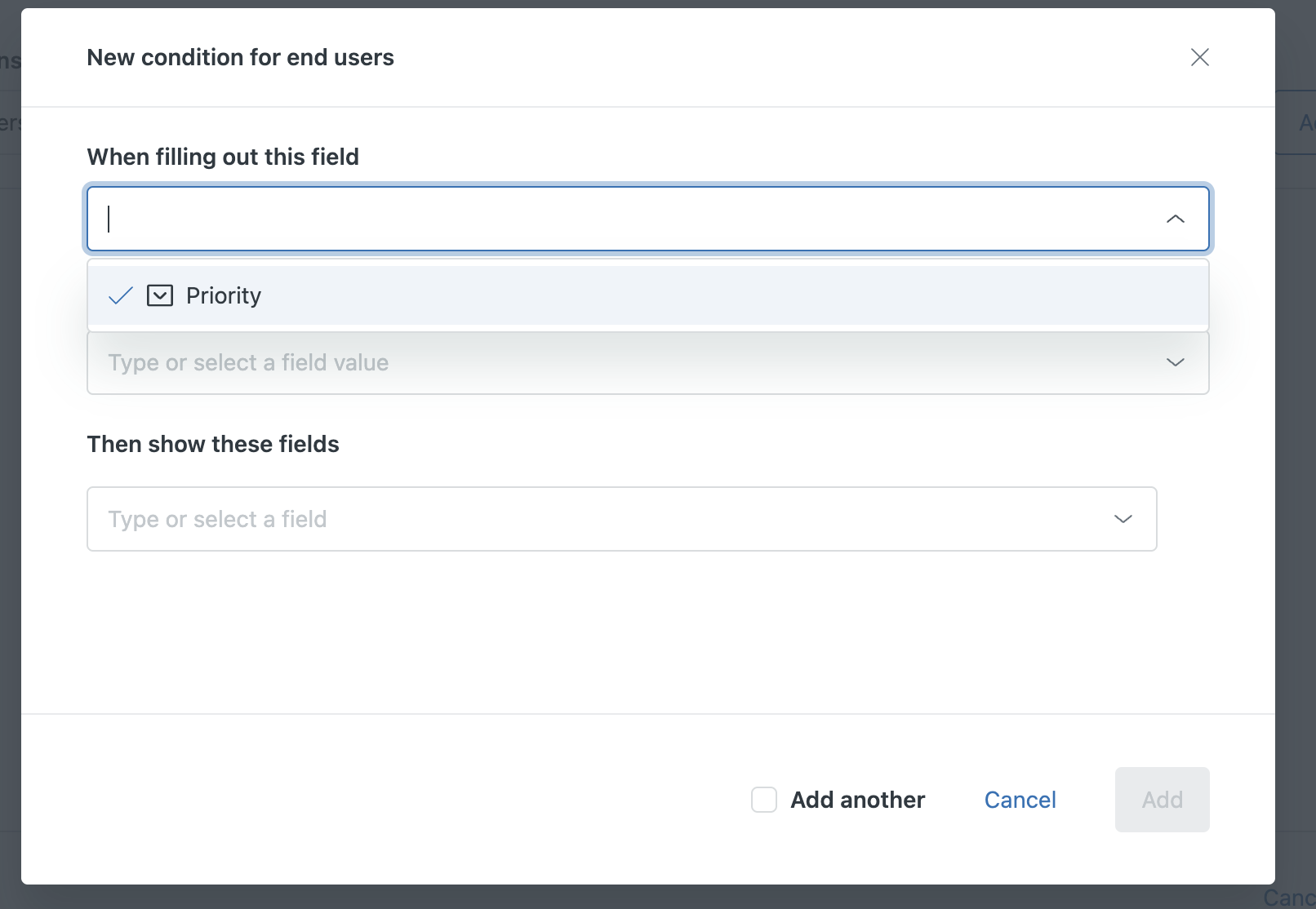Expand the field value dropdown chevron

coord(1175,362)
